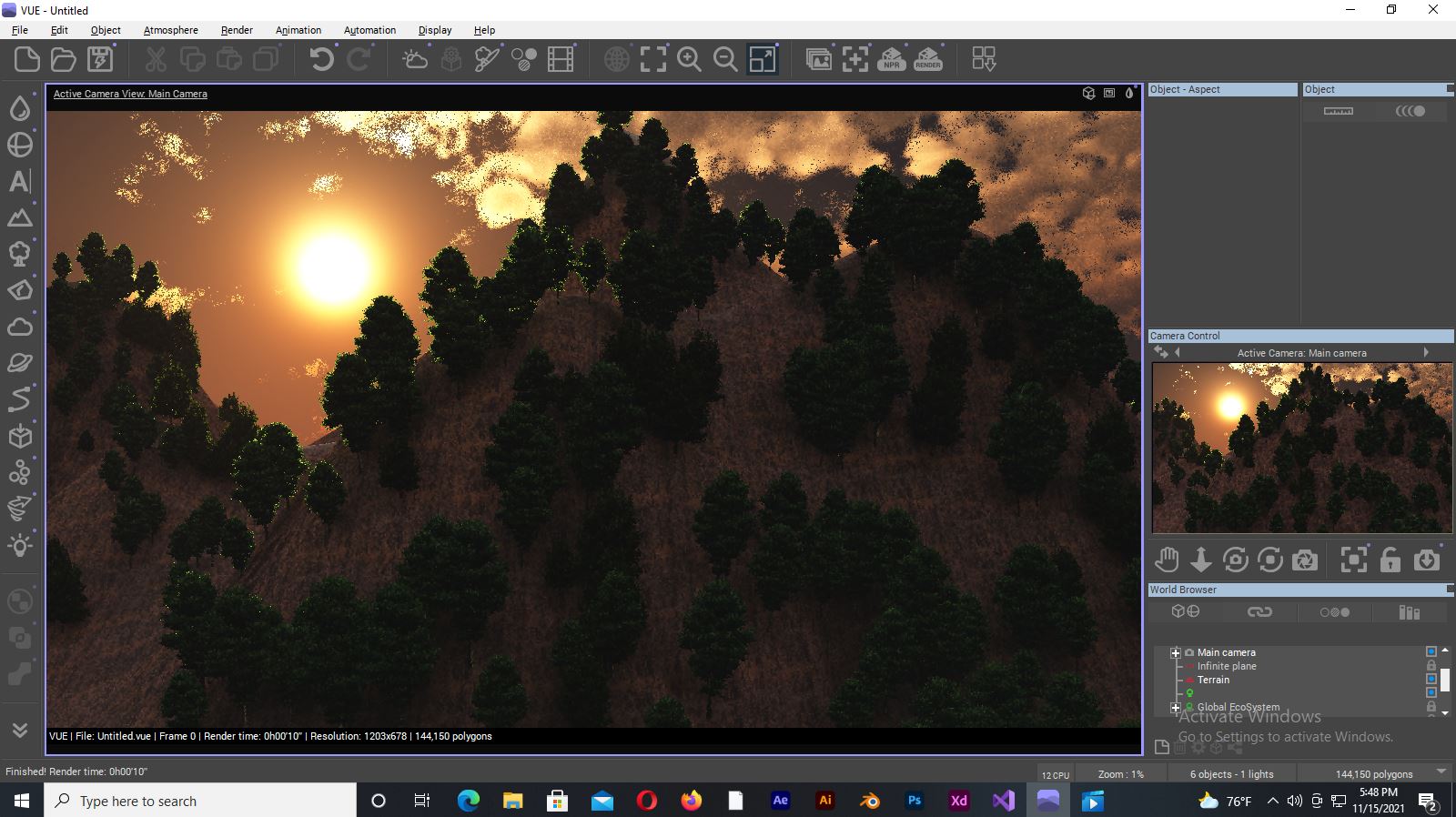
Task: Click the rotate camera icon
Action: 1236,560
